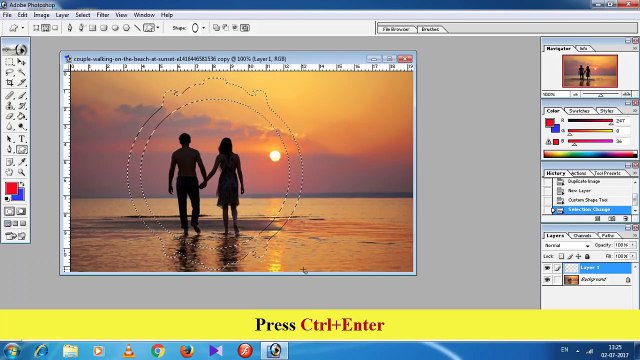This screenshot has height=360, width=640.
Task: Select the Rectangular Marquee tool
Action: coord(9,62)
